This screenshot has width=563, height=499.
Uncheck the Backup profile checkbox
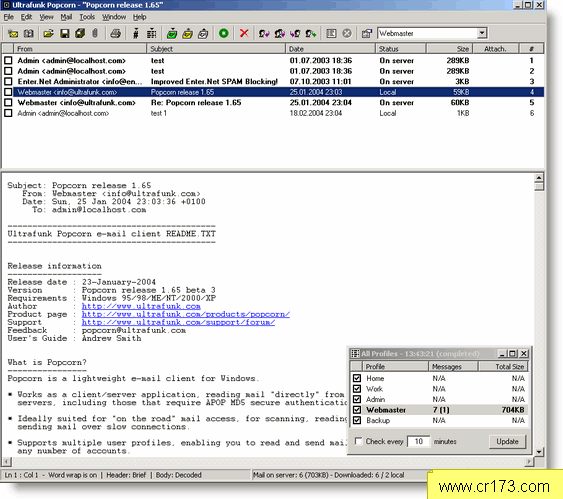357,420
